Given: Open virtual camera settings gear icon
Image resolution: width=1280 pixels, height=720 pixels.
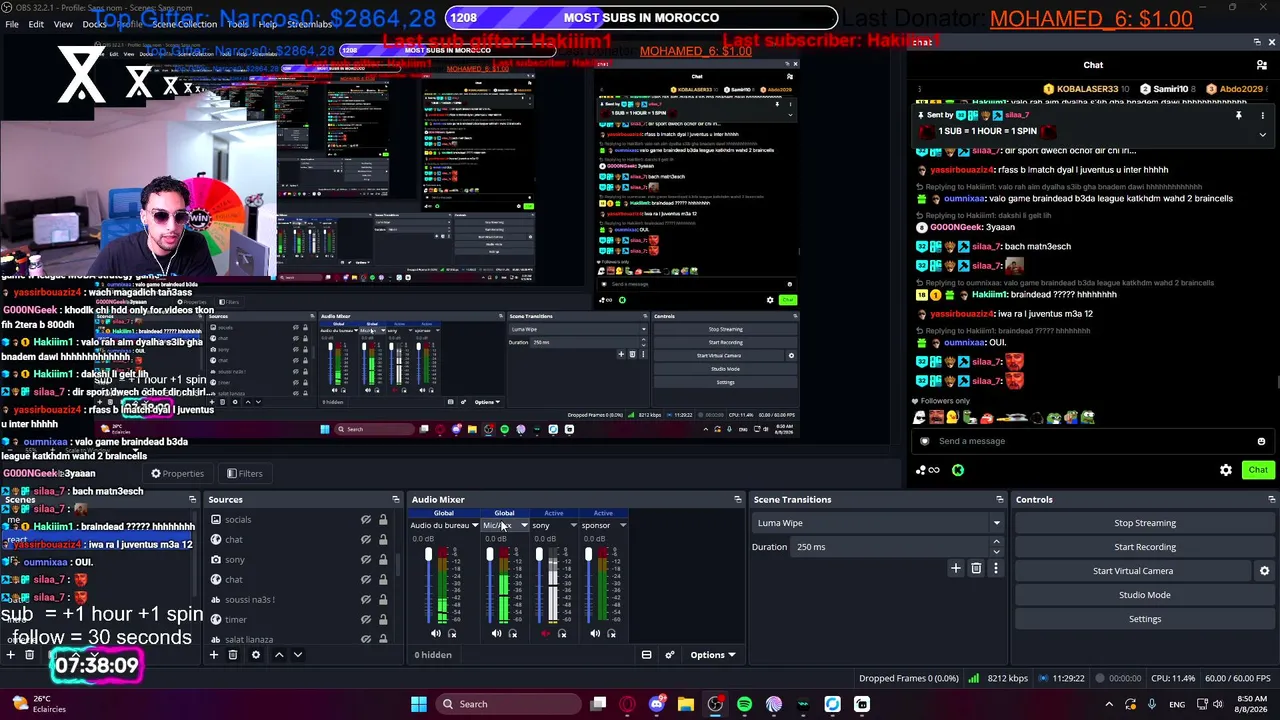Looking at the screenshot, I should coord(1264,571).
